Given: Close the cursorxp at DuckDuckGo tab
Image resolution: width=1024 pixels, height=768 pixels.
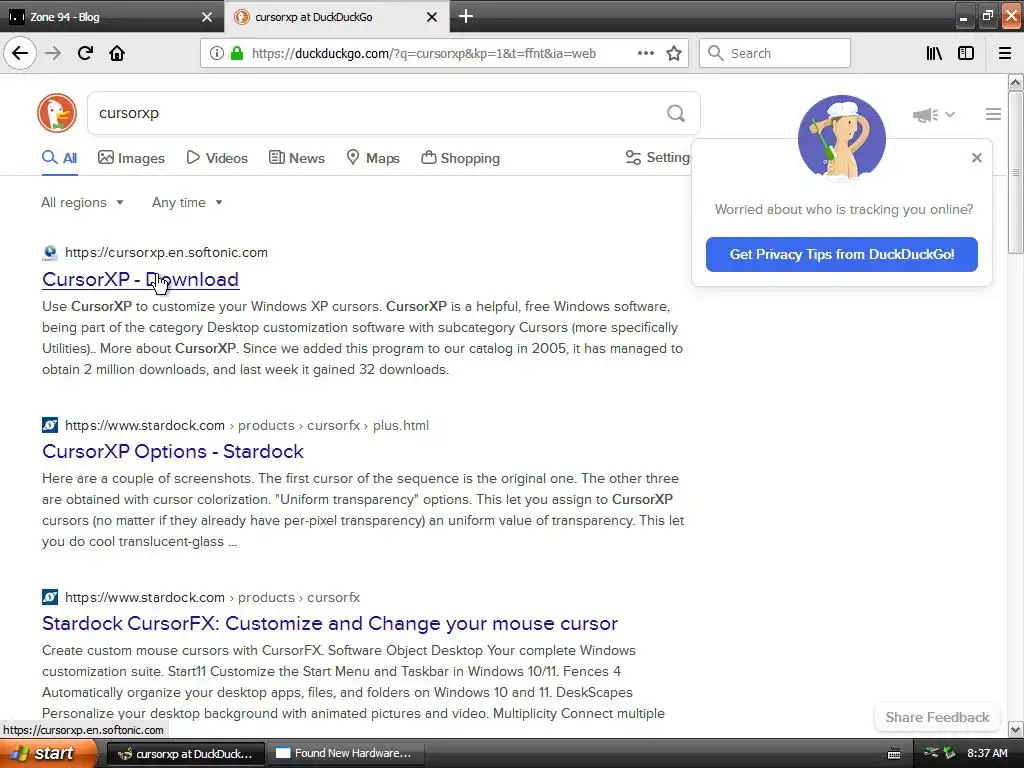Looking at the screenshot, I should [x=432, y=17].
